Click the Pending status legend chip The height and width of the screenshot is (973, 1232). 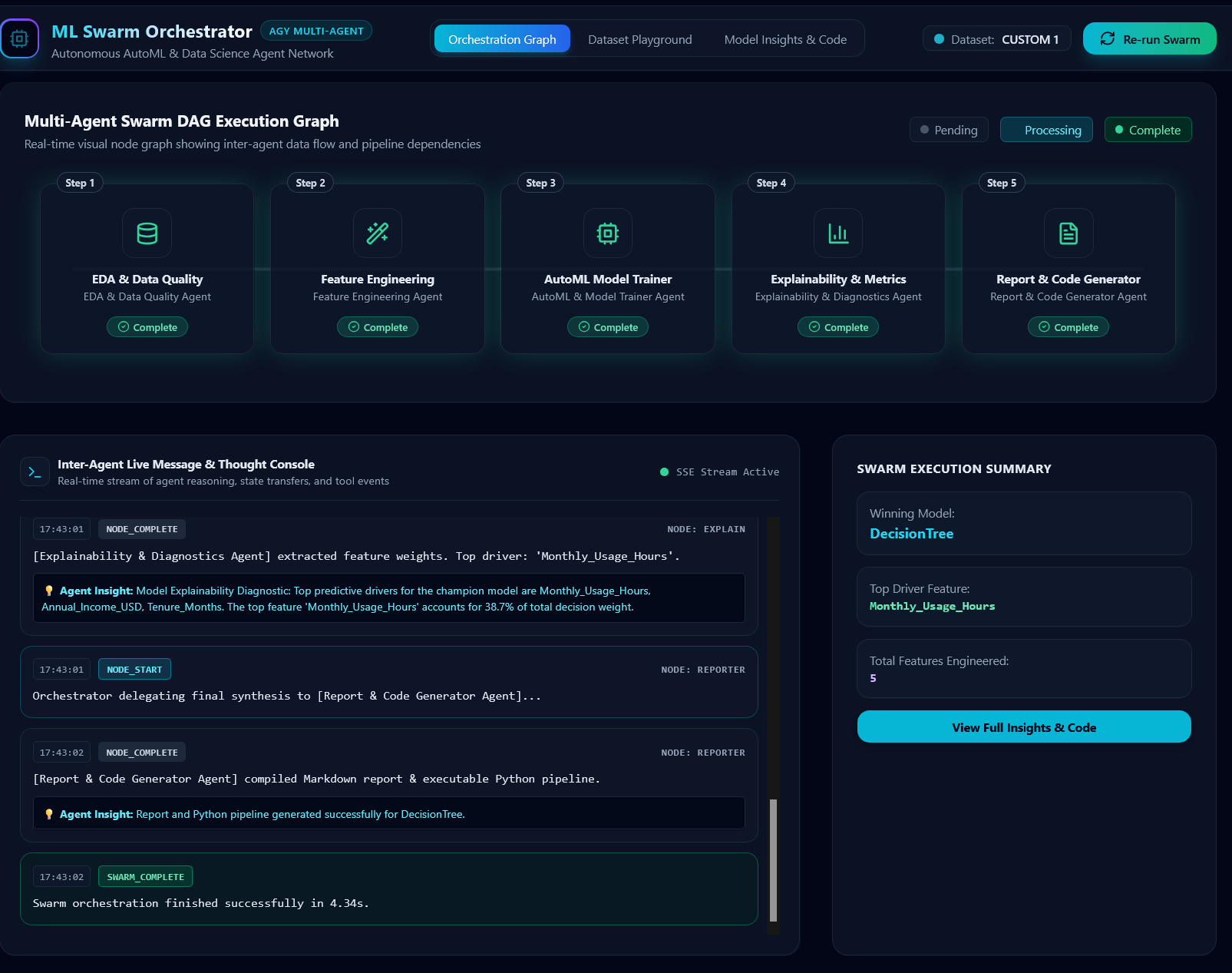pos(949,130)
